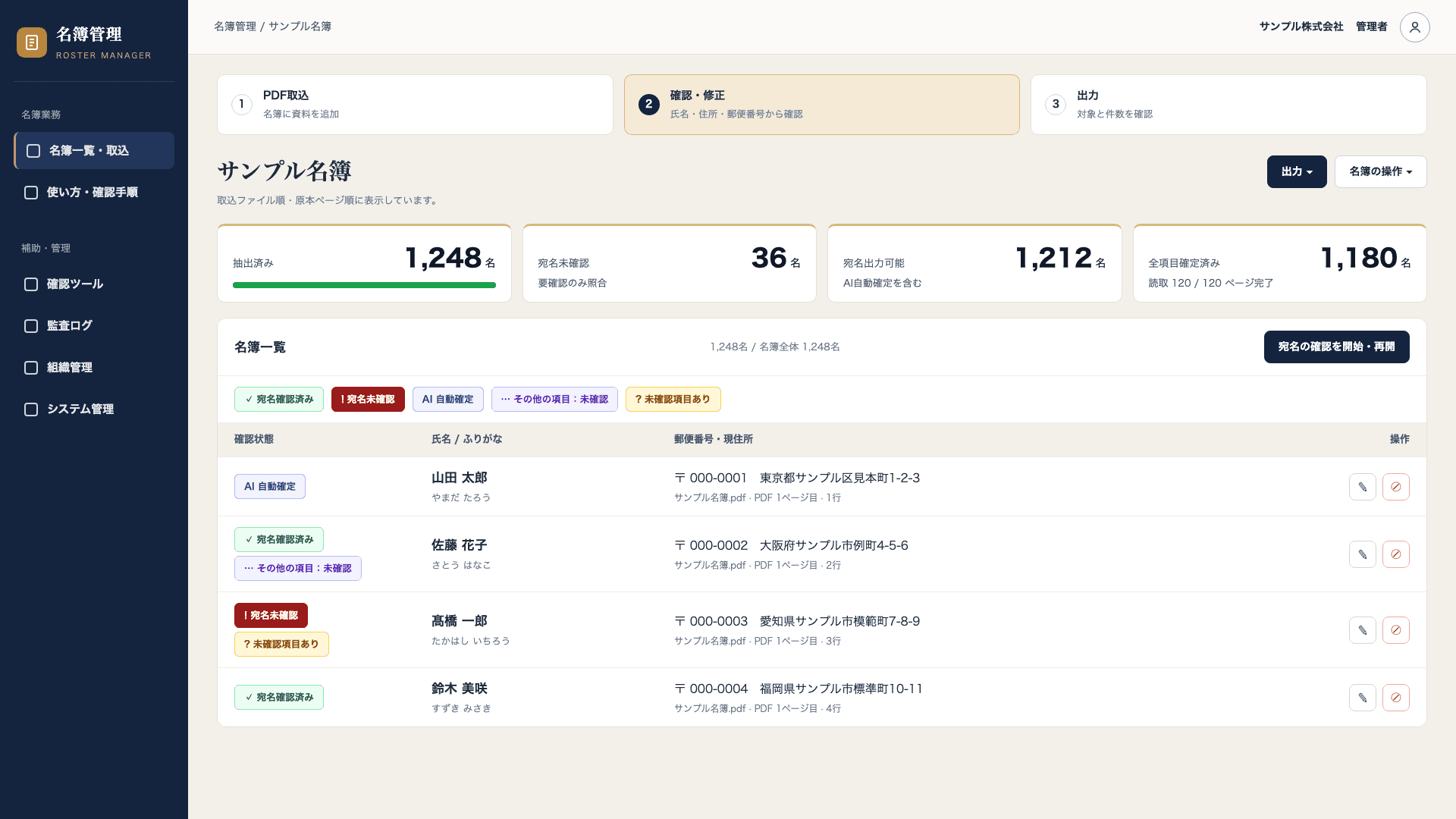Click address 愛知県サンプル市模範町7-8-9
Screen dimensions: 1456x819
pos(839,621)
